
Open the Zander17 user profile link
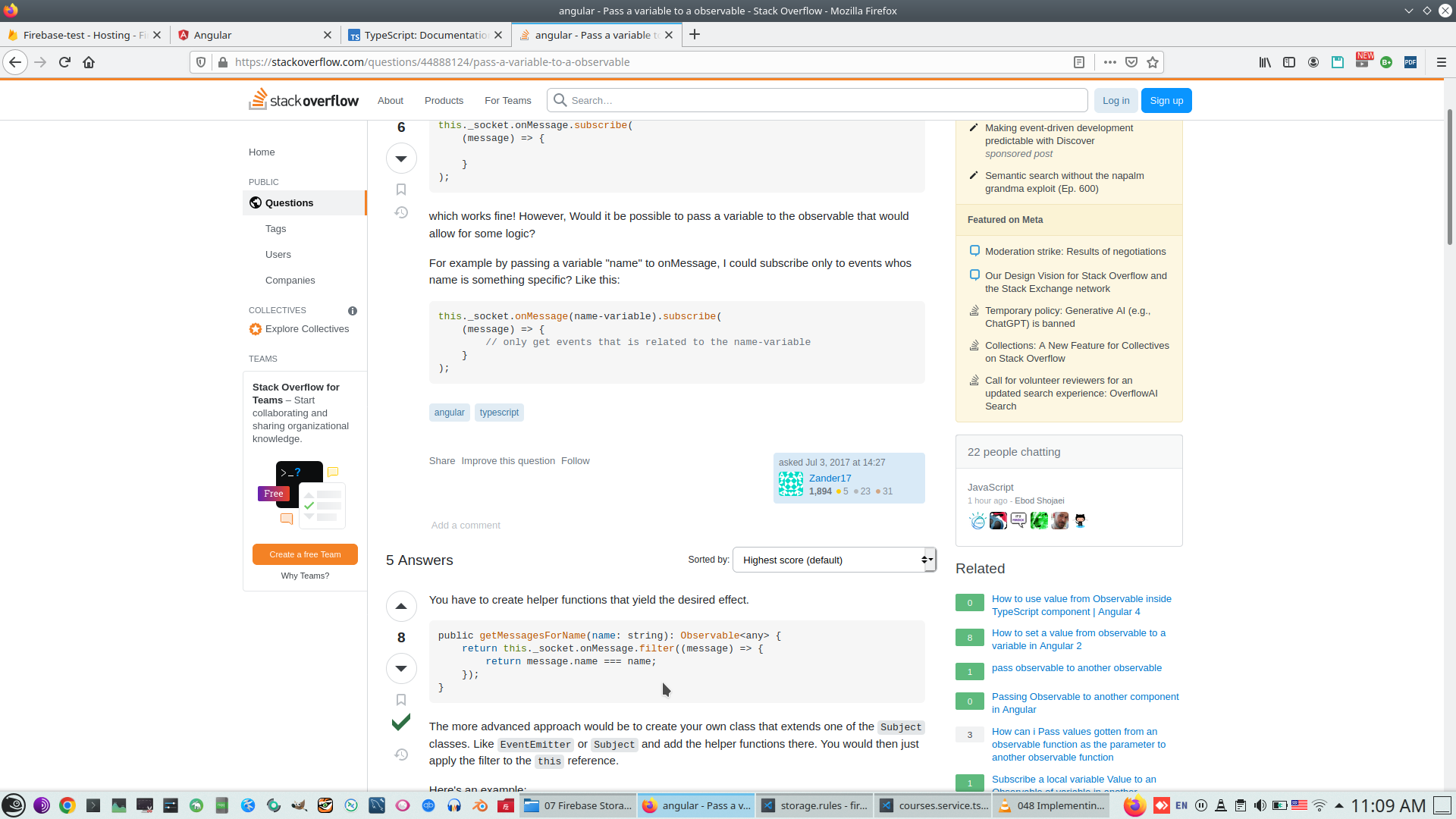click(x=830, y=479)
